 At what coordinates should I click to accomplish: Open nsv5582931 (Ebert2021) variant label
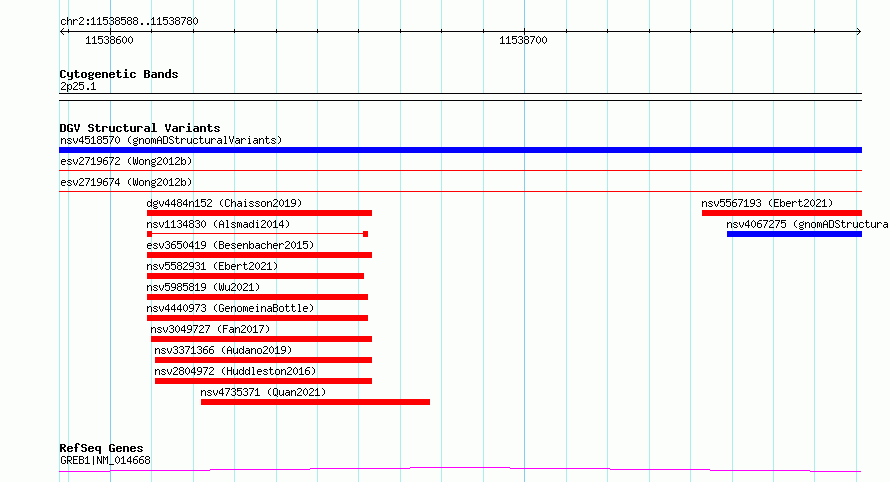point(212,266)
